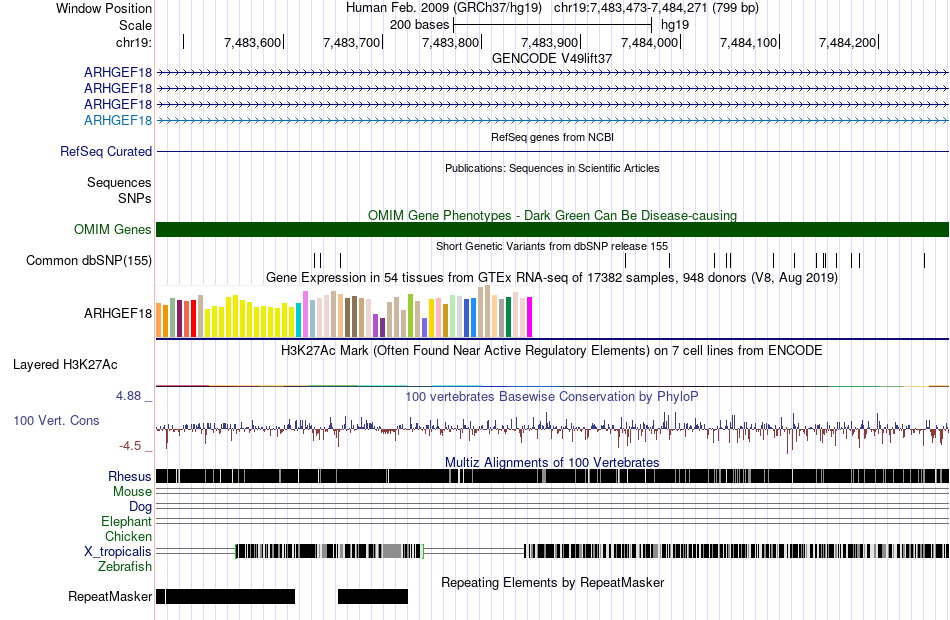Click the 4.88 PhyloP maximum value
This screenshot has height=620, width=950.
tap(128, 396)
